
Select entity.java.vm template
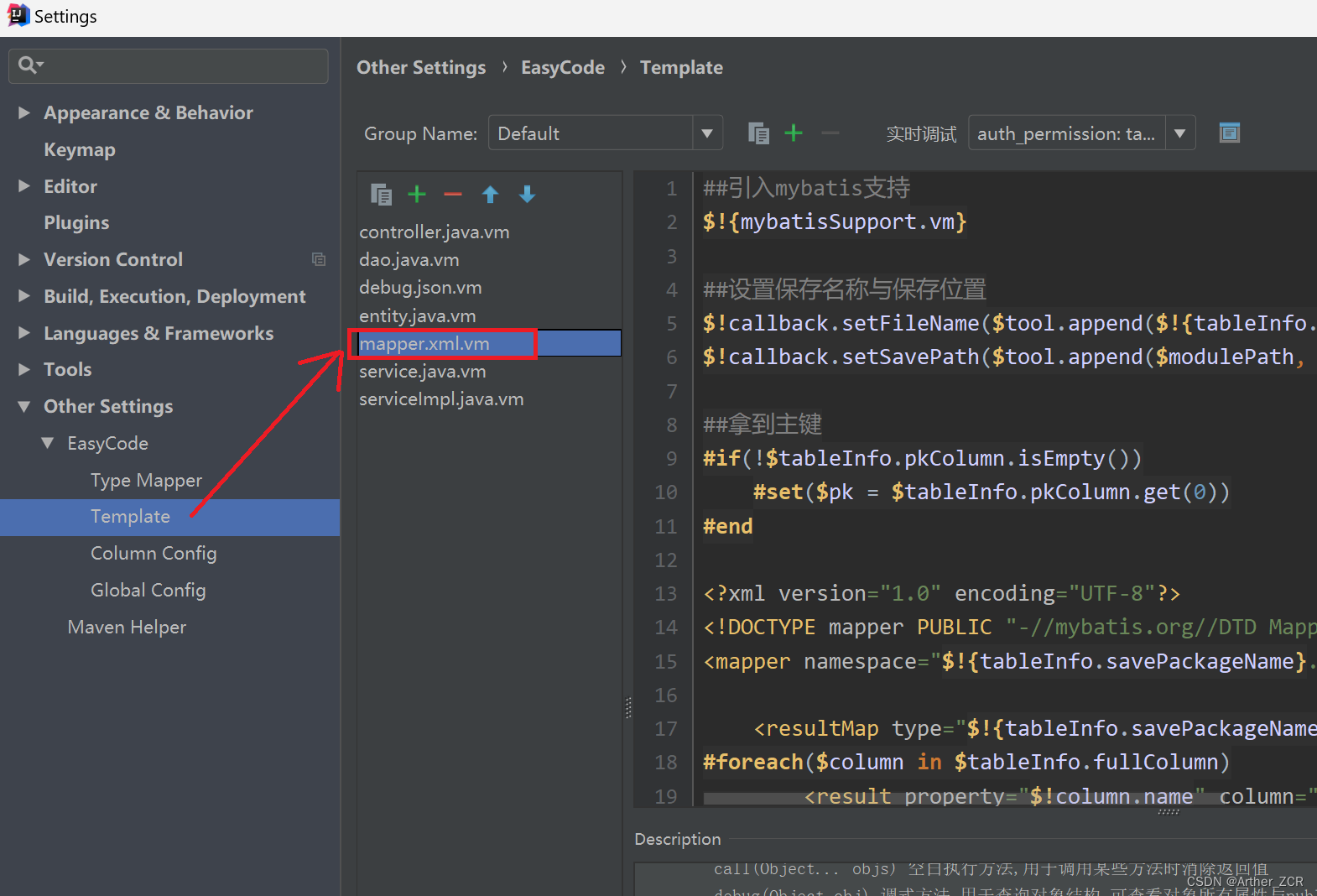[x=417, y=315]
